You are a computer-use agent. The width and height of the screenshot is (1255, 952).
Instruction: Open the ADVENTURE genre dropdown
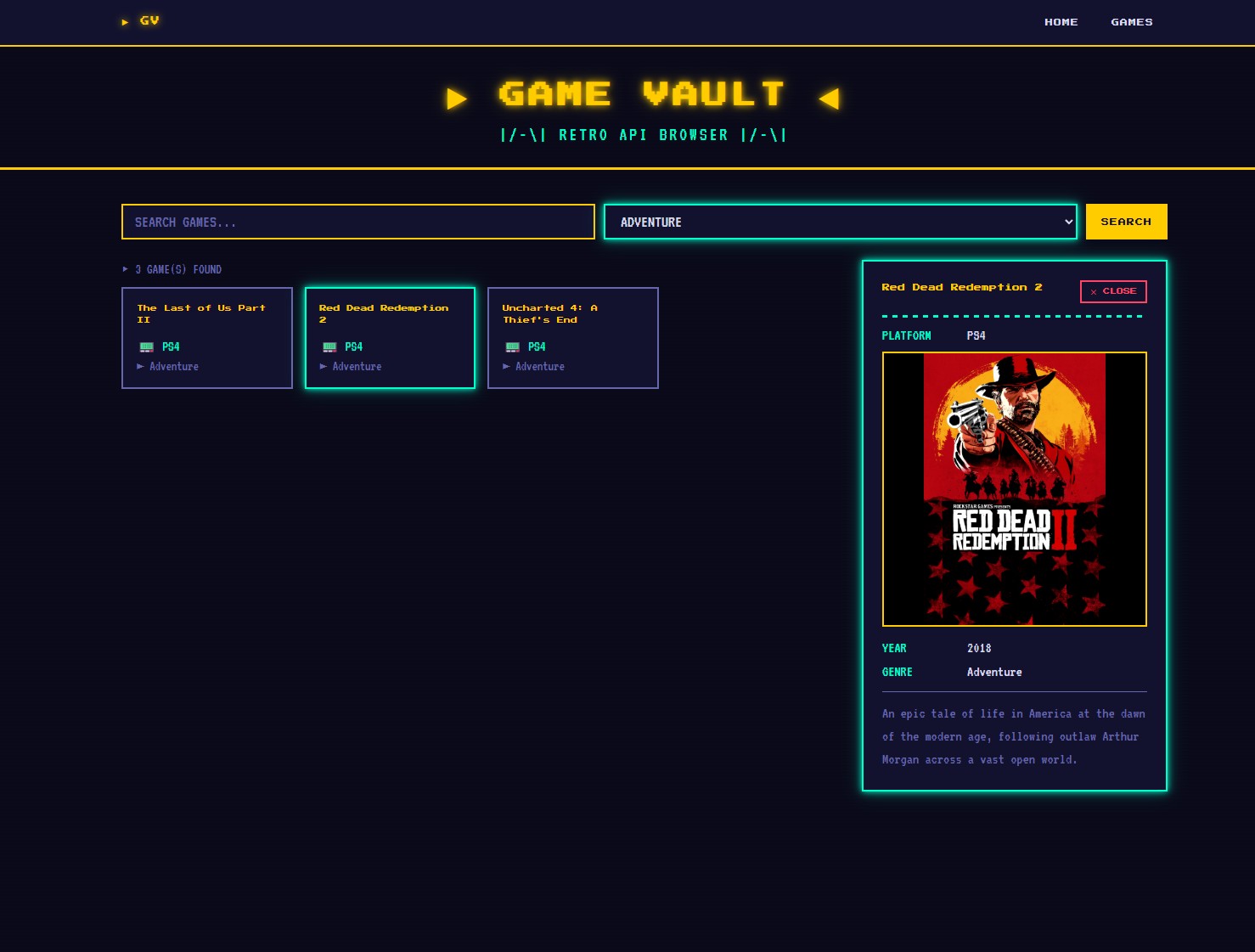coord(840,222)
